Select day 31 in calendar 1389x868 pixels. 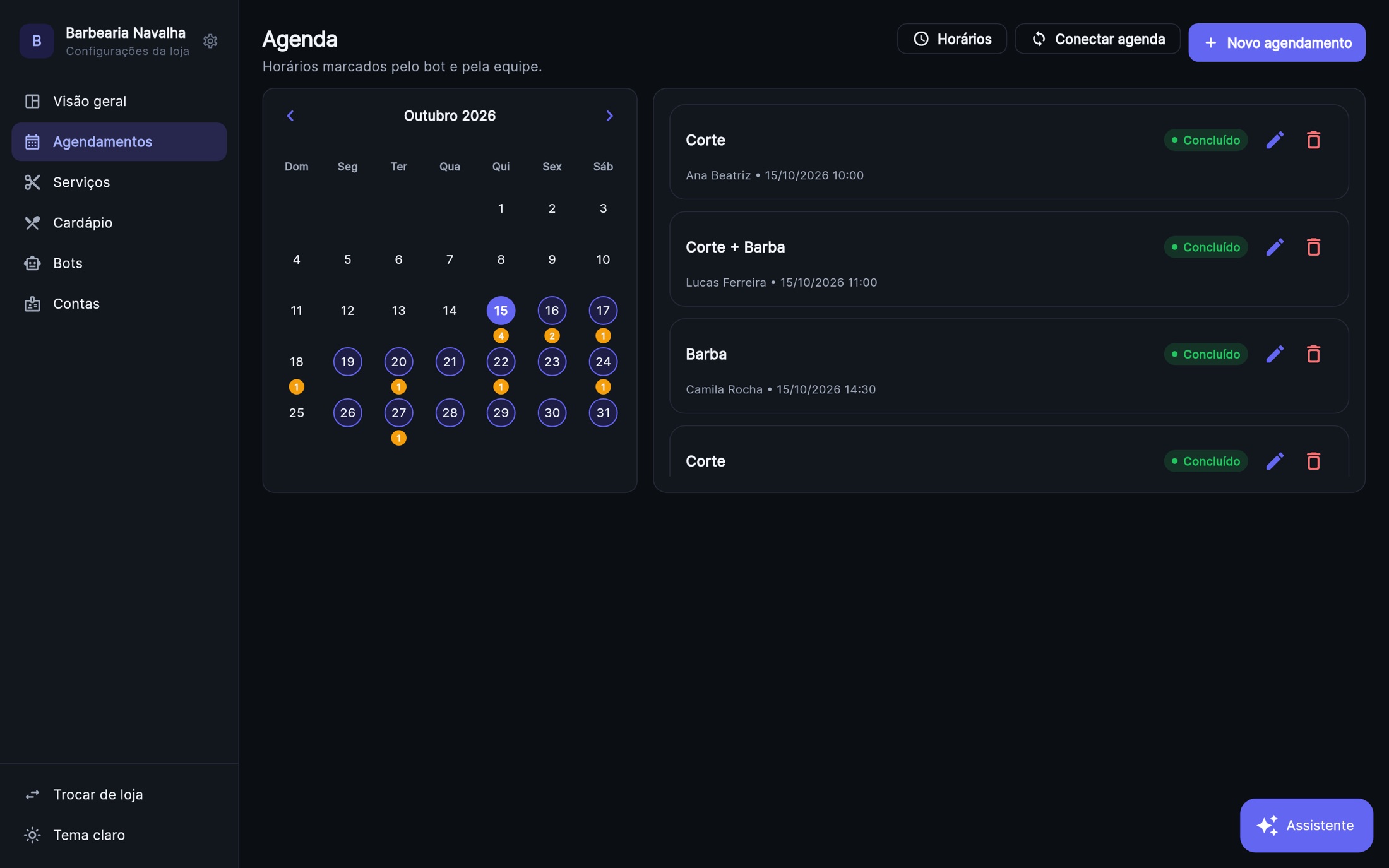click(x=603, y=413)
